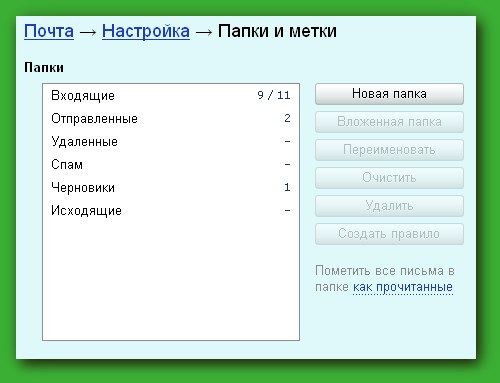
Task: Click the Новая папка button
Action: coord(389,94)
